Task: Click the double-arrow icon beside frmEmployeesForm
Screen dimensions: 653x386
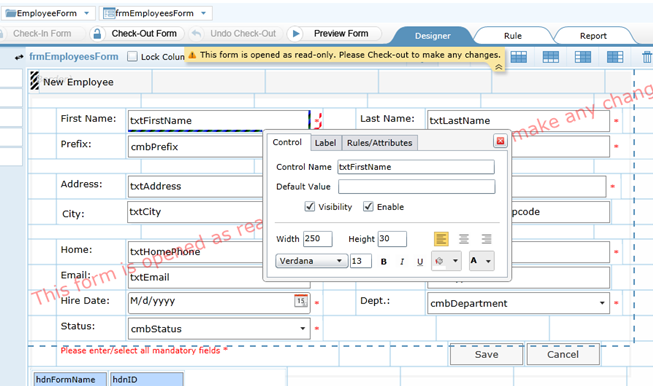Action: point(19,57)
